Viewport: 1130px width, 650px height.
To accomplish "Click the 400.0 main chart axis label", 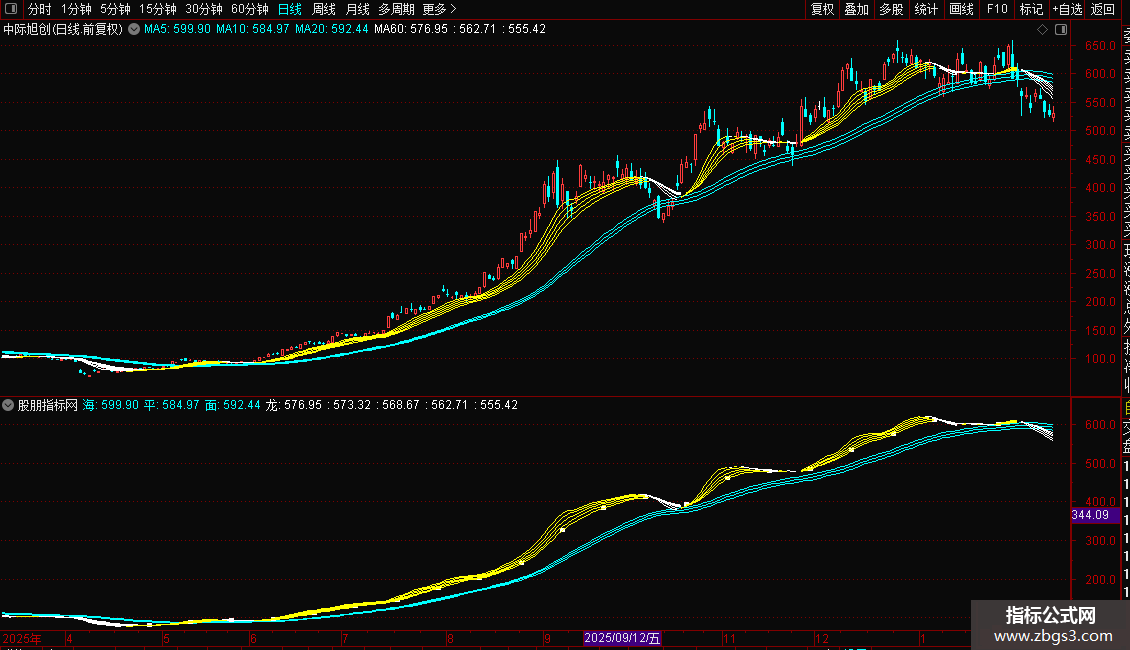I will pyautogui.click(x=1100, y=188).
